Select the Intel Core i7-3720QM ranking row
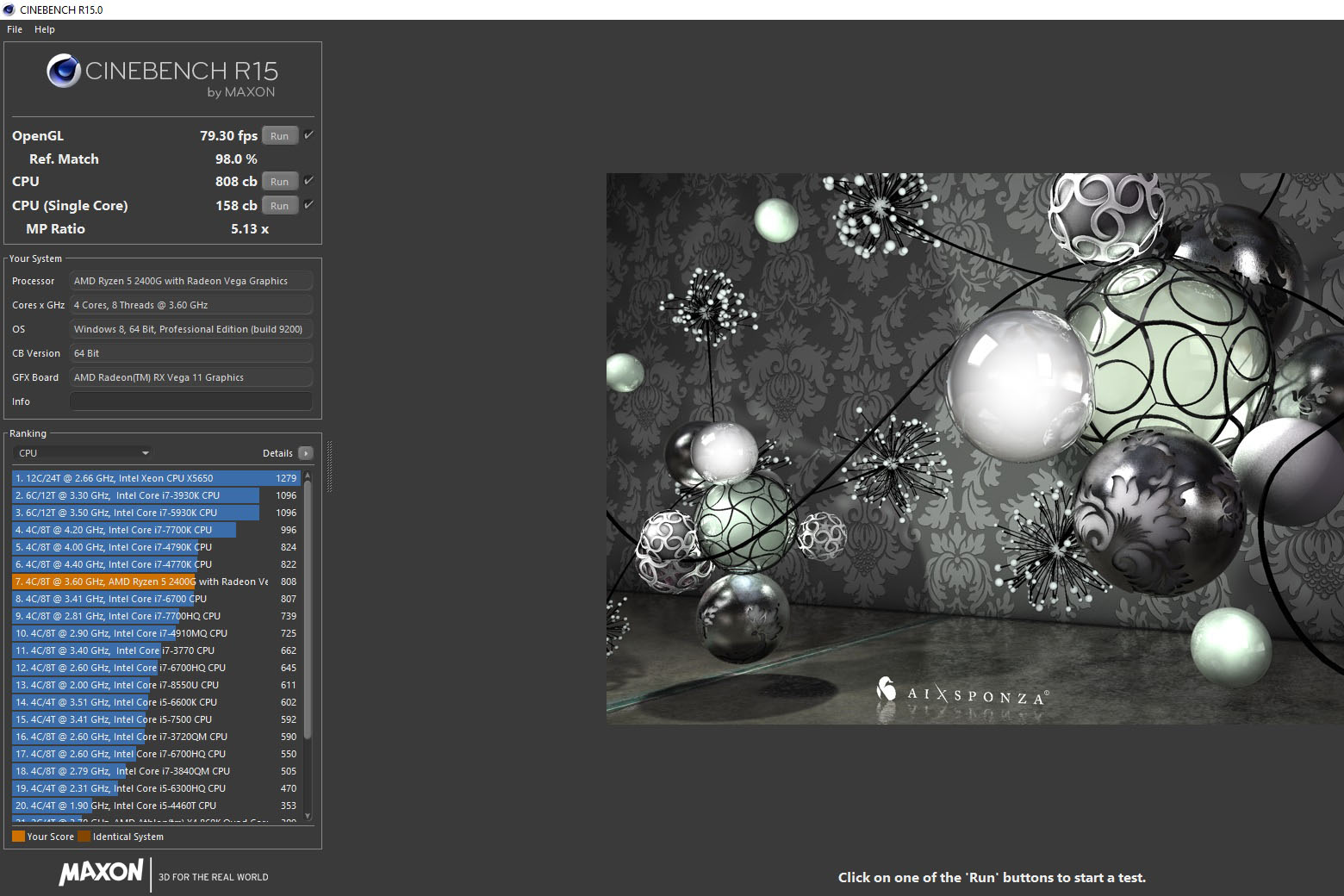This screenshot has width=1344, height=896. [x=156, y=737]
